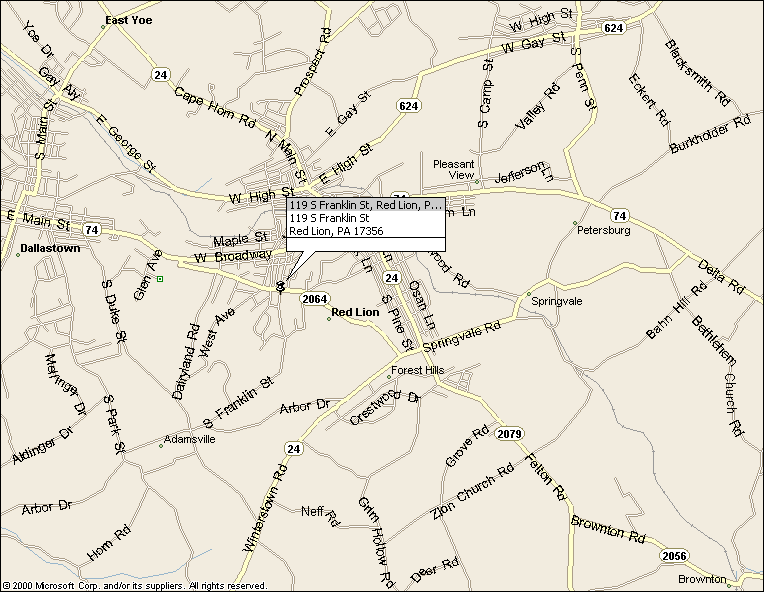The height and width of the screenshot is (592, 764).
Task: Click the W Broadway label
Action: coord(233,256)
